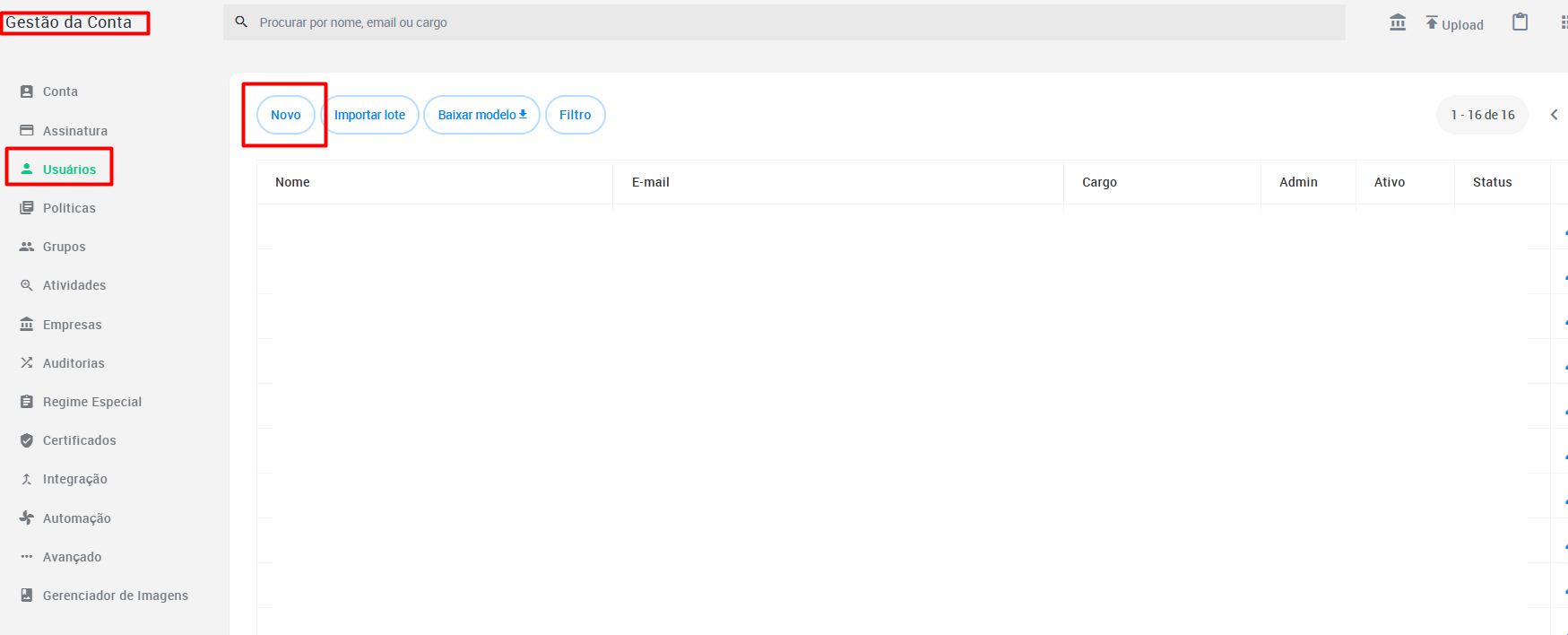Click the Status column header
Viewport: 1568px width, 635px height.
(1493, 182)
